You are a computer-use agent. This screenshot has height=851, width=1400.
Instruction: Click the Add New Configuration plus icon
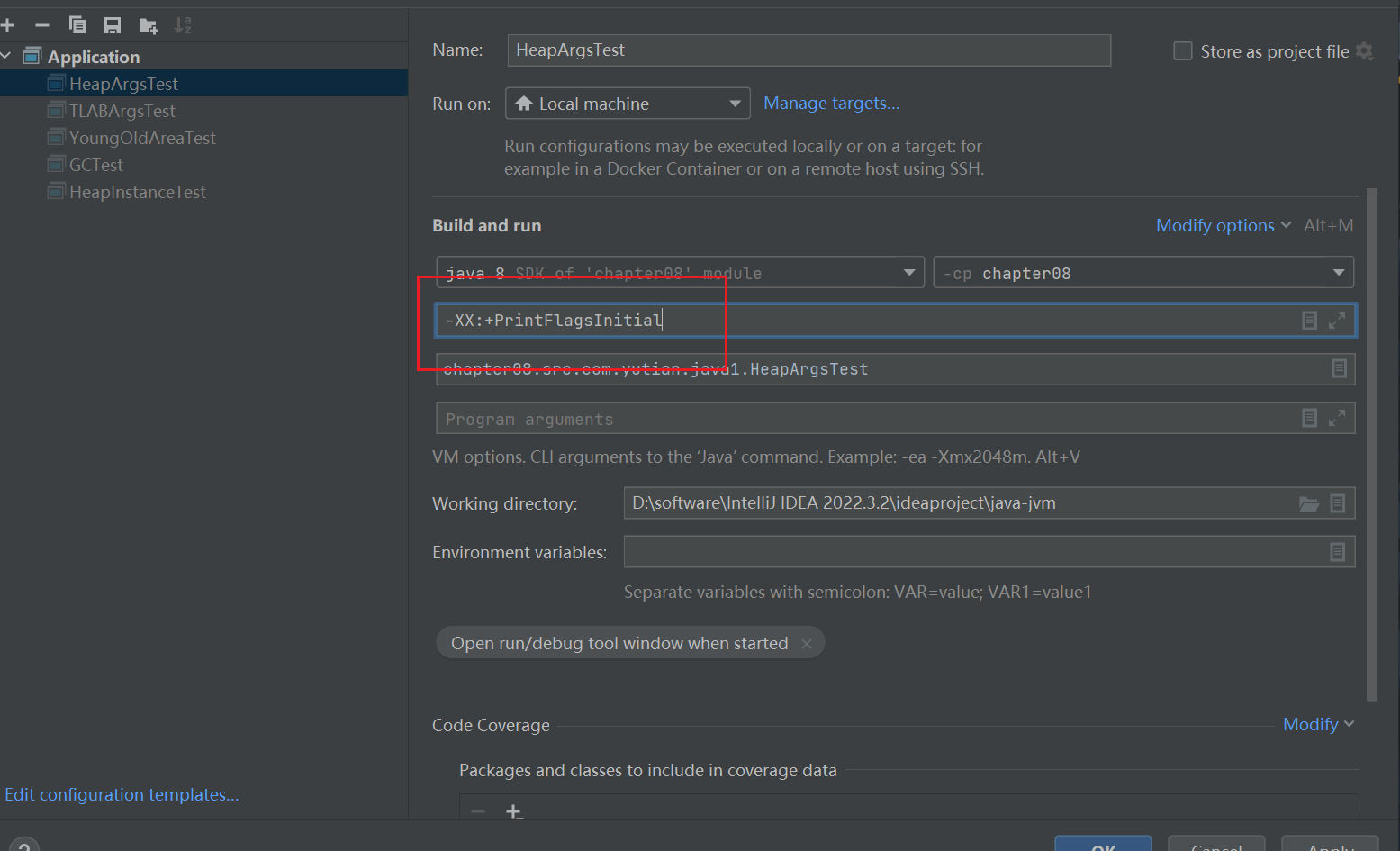click(7, 25)
